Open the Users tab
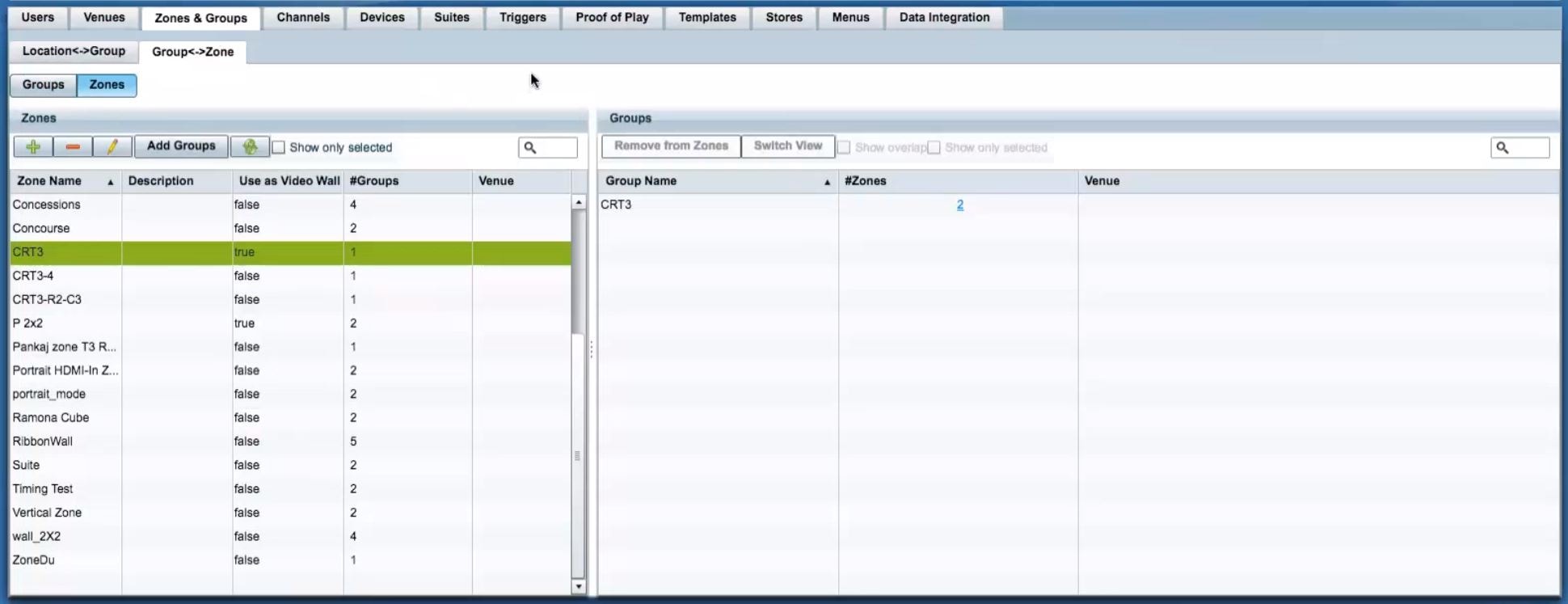Viewport: 1568px width, 604px height. tap(38, 17)
